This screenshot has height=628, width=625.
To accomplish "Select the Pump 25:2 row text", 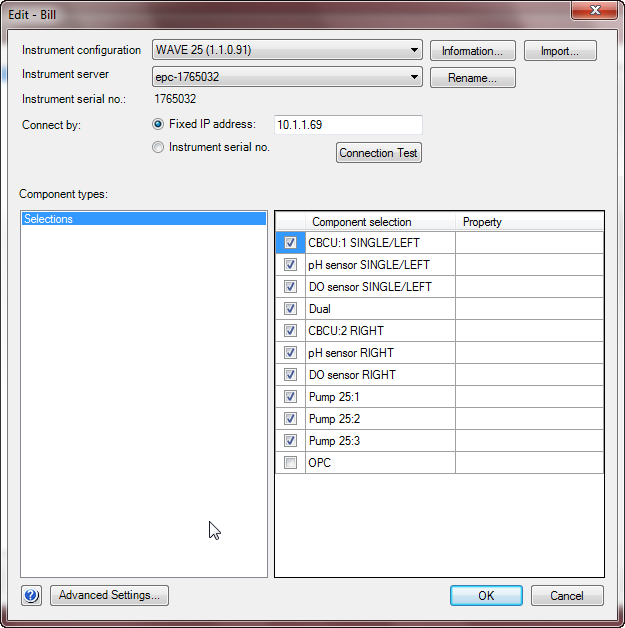I will click(334, 419).
